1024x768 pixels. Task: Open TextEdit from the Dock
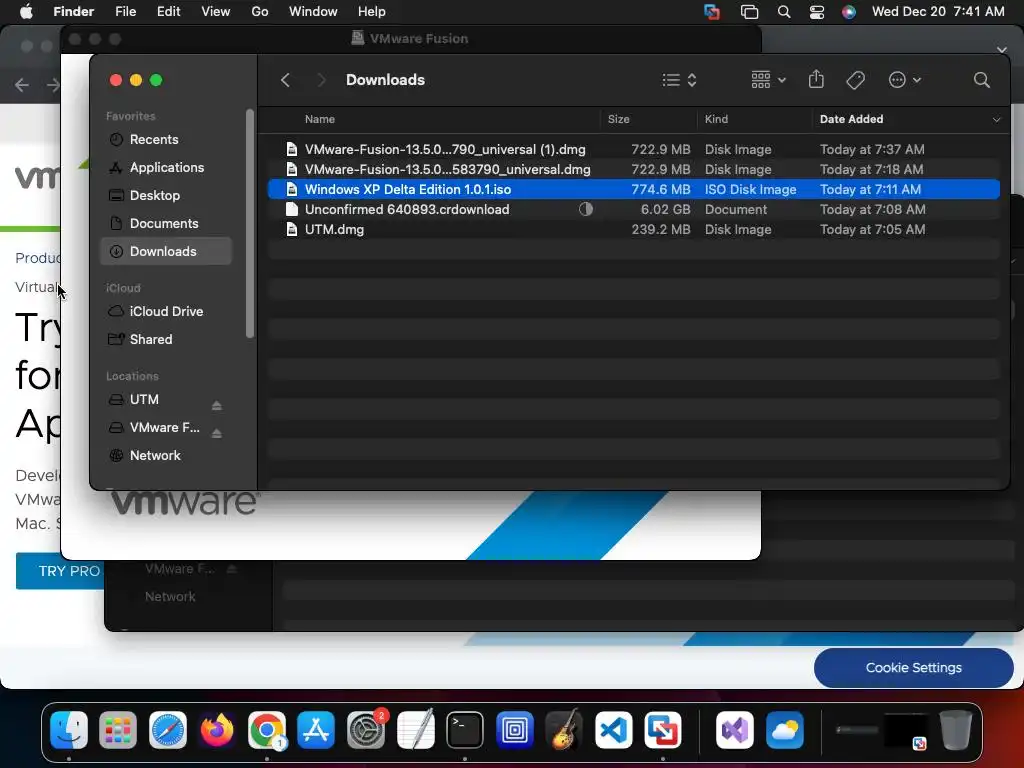[x=415, y=729]
